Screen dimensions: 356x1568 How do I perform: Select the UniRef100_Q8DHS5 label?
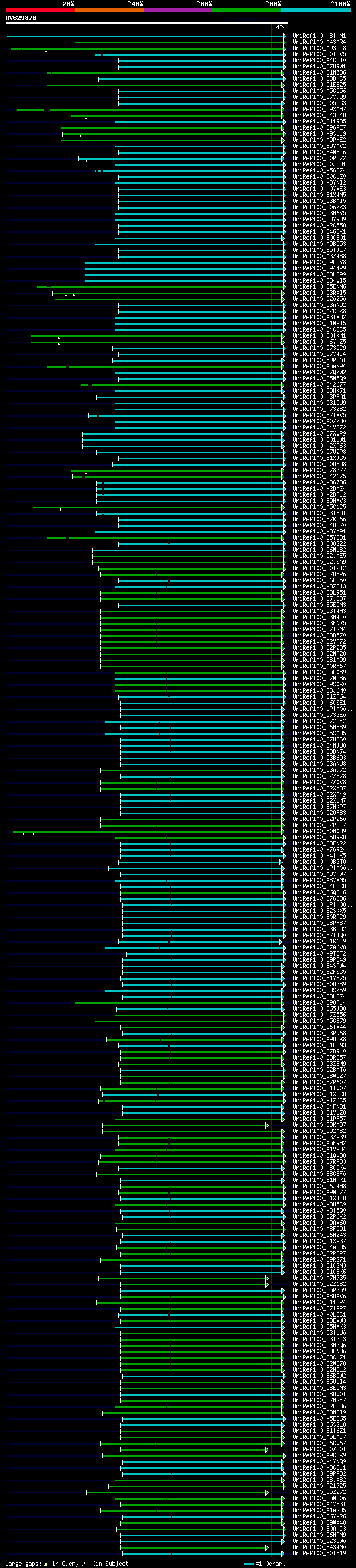click(319, 78)
